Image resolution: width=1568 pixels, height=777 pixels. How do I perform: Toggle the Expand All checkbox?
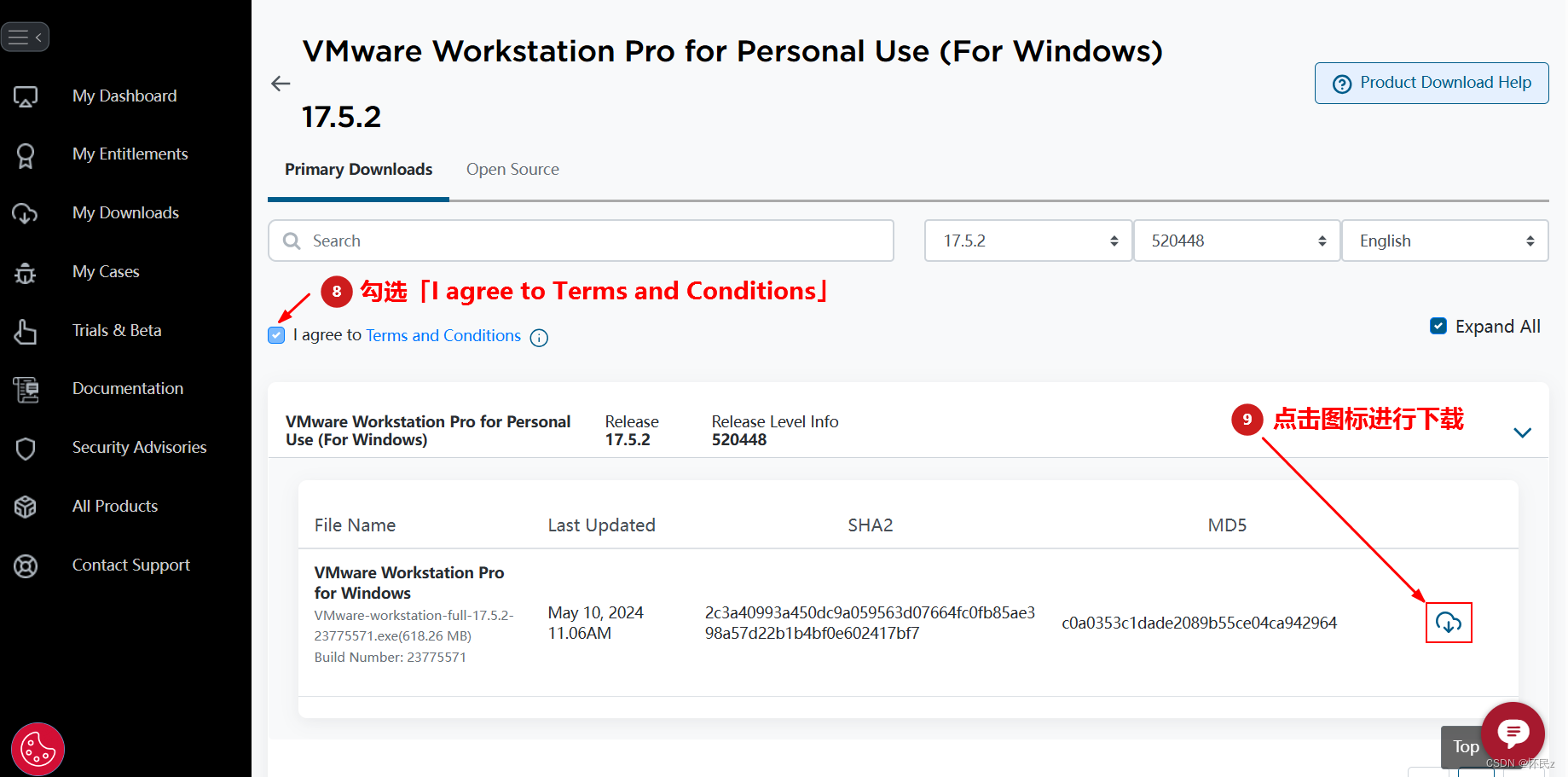tap(1438, 326)
